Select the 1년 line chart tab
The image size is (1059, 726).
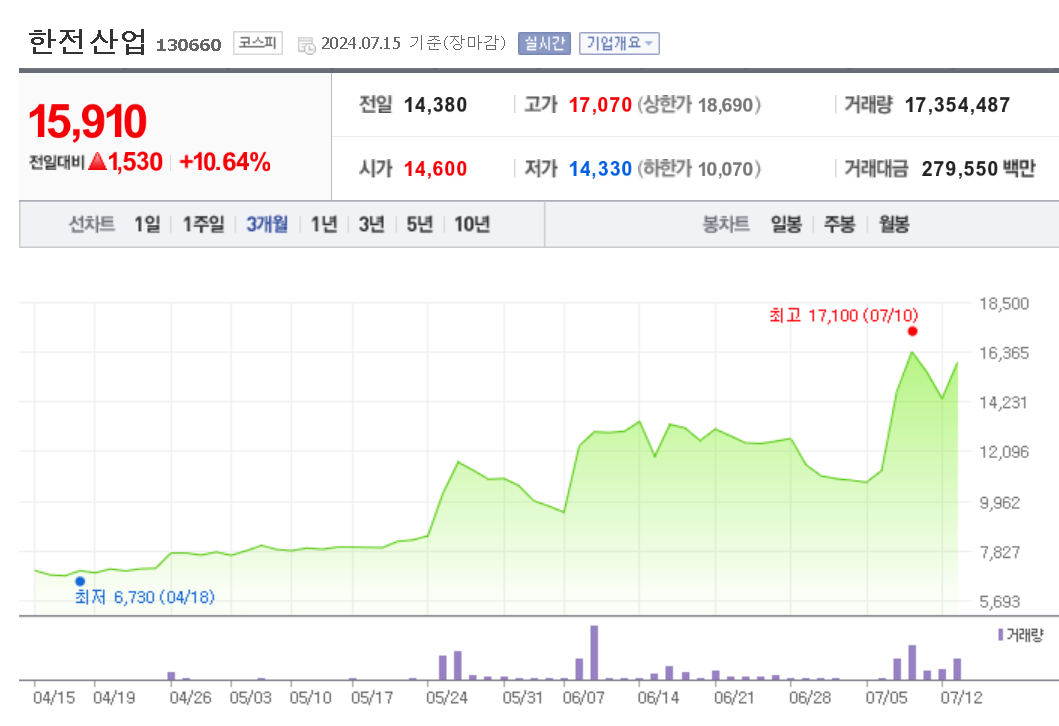pyautogui.click(x=324, y=224)
